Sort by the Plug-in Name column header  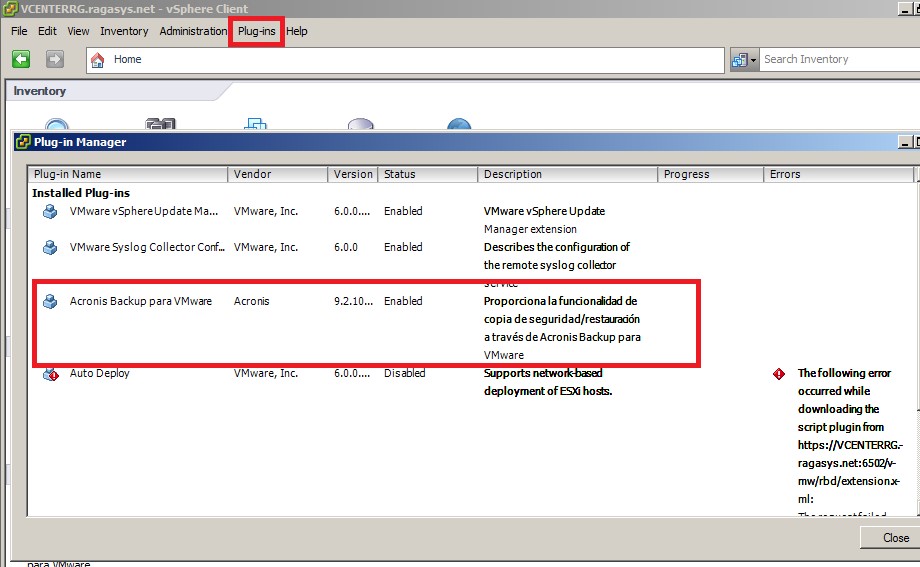128,174
